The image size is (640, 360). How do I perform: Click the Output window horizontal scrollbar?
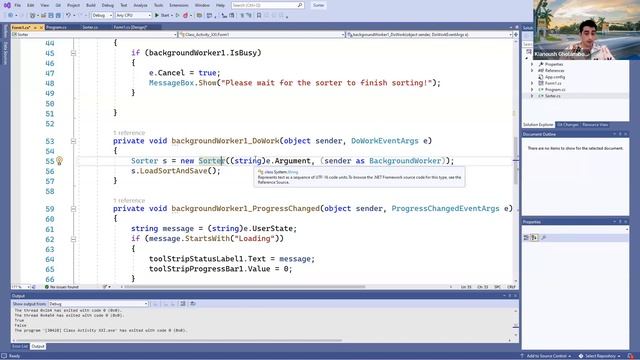(178, 340)
